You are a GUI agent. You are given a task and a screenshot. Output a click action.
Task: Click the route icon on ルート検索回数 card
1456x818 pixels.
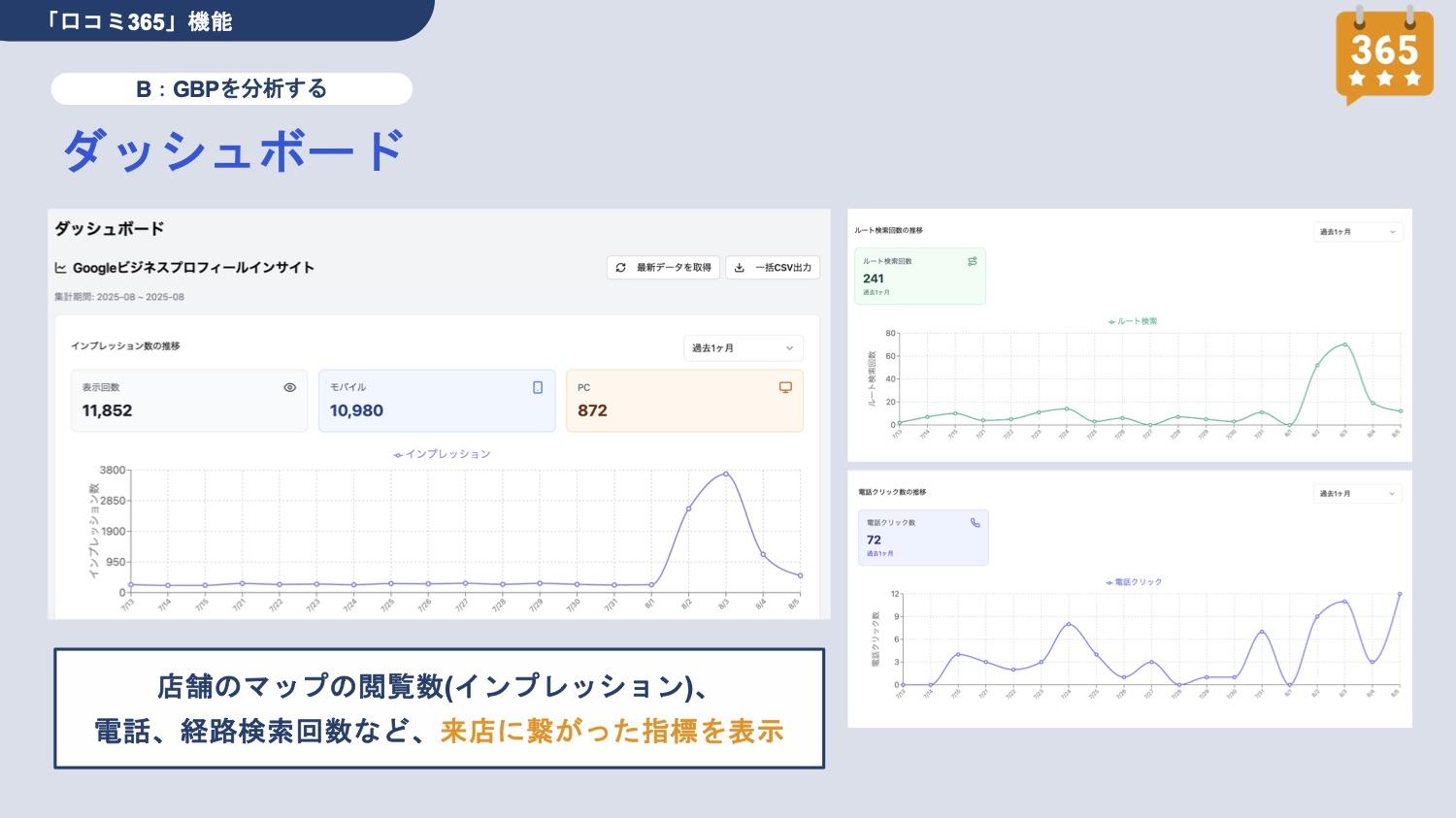[x=972, y=261]
